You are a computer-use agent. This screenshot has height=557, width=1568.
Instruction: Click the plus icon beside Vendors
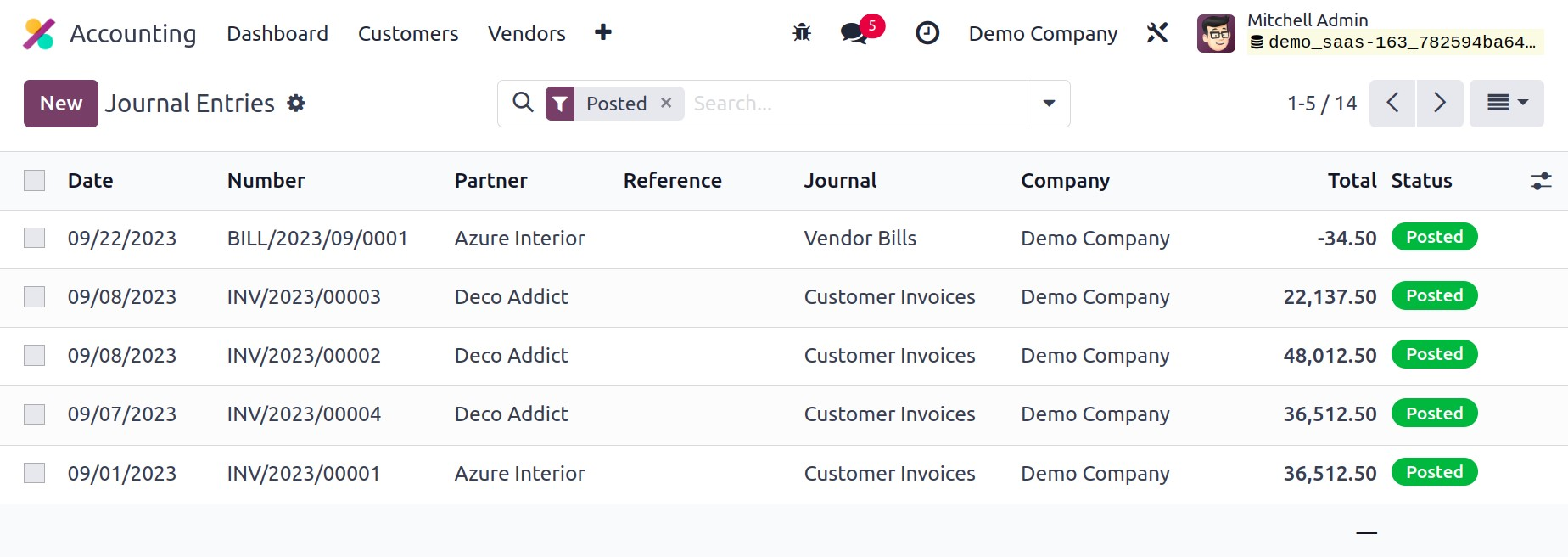pyautogui.click(x=602, y=32)
